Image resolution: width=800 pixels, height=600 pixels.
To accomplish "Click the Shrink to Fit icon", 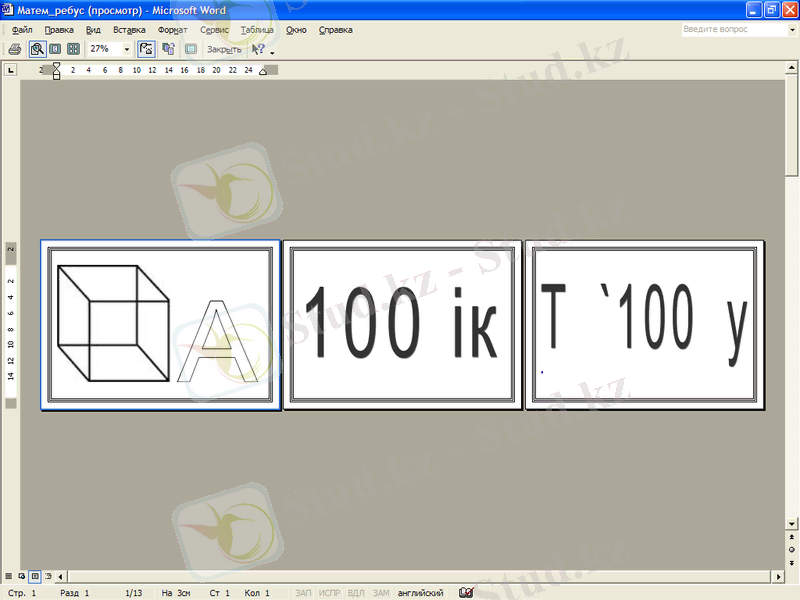I will tap(168, 48).
